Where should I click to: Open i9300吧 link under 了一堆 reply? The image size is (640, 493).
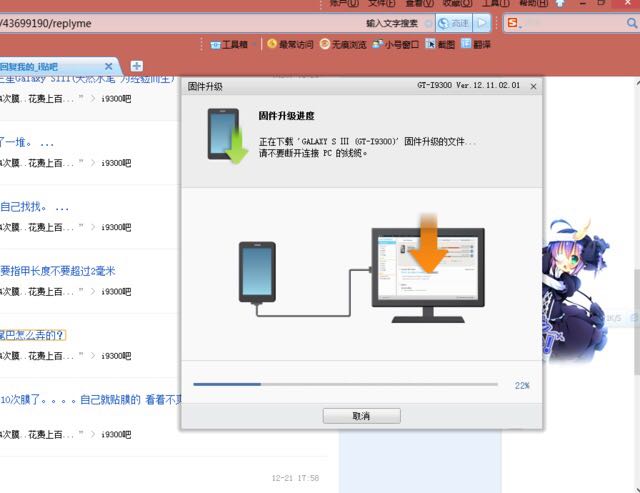[x=116, y=163]
